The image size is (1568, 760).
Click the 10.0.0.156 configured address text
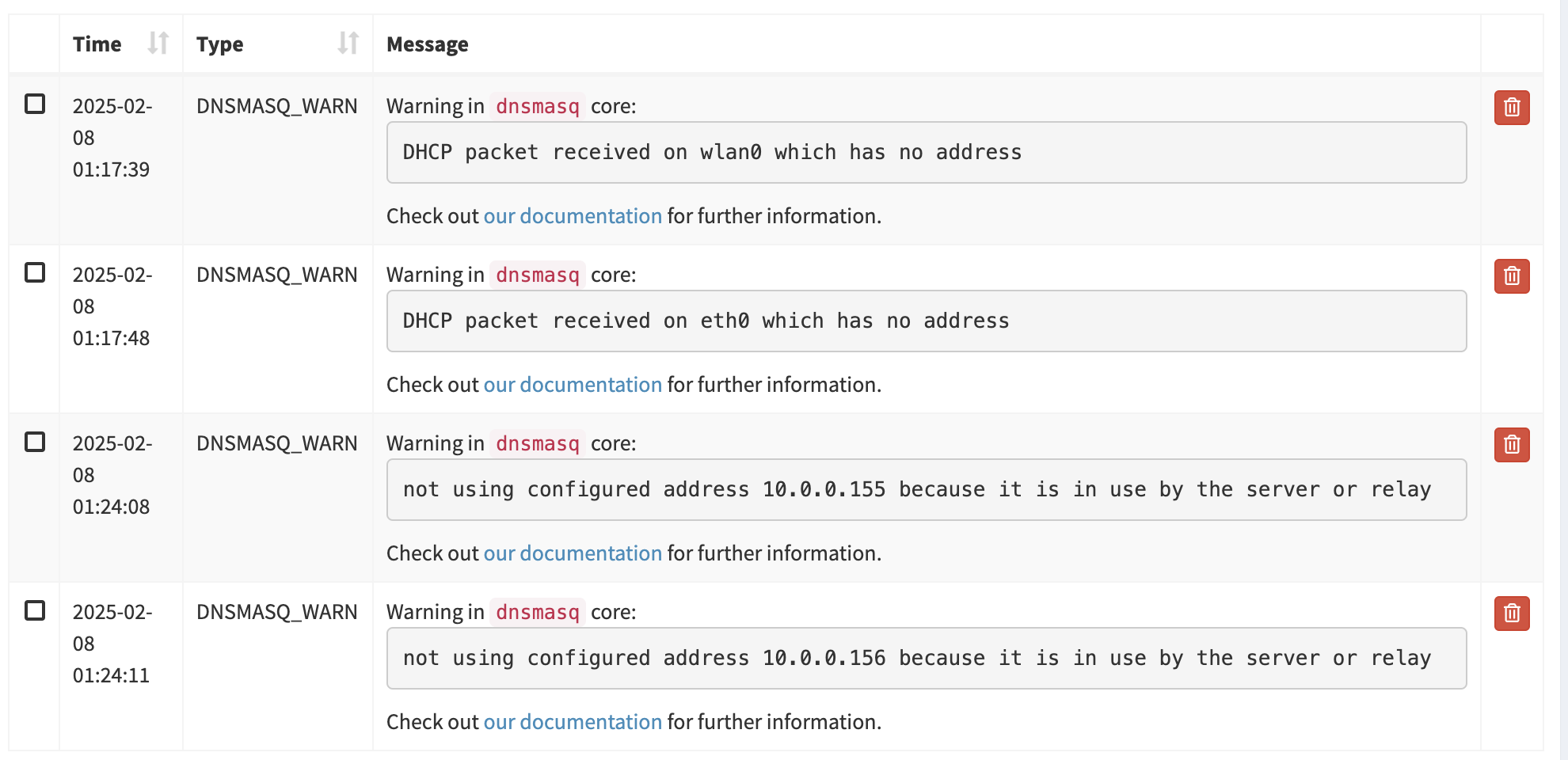pyautogui.click(x=917, y=659)
